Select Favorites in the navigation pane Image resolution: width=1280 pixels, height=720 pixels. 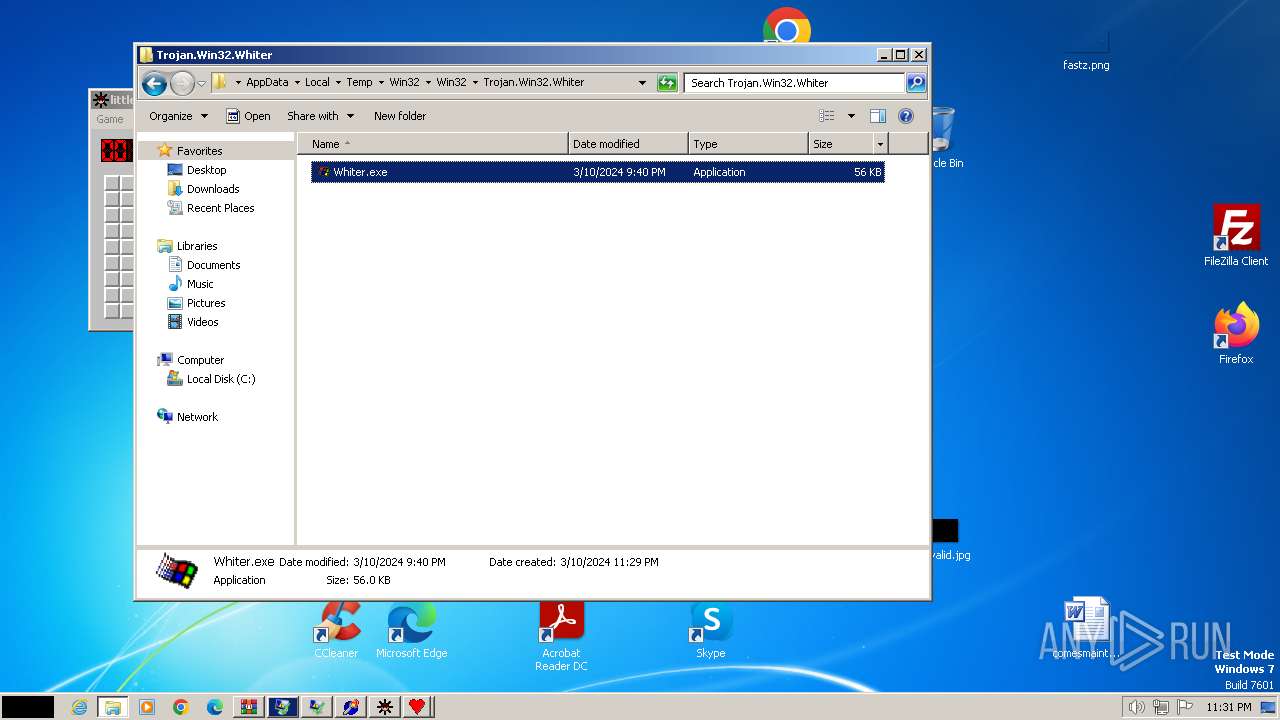(x=199, y=151)
